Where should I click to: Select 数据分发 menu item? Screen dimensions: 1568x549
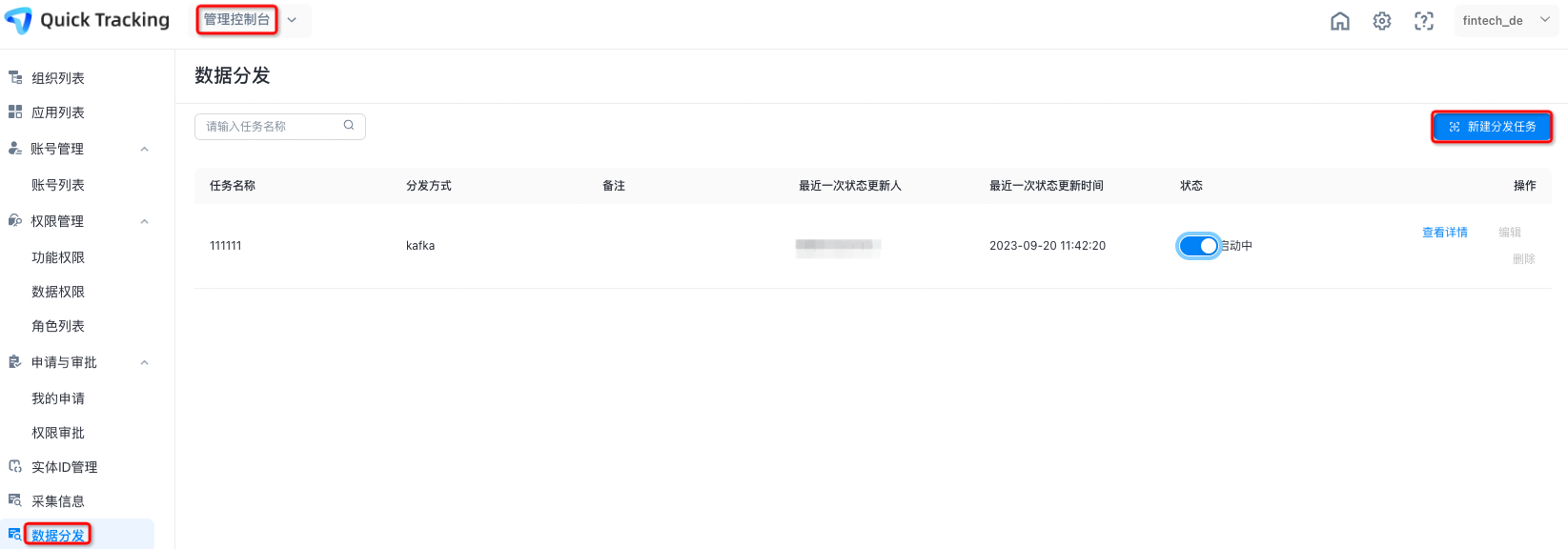[58, 536]
